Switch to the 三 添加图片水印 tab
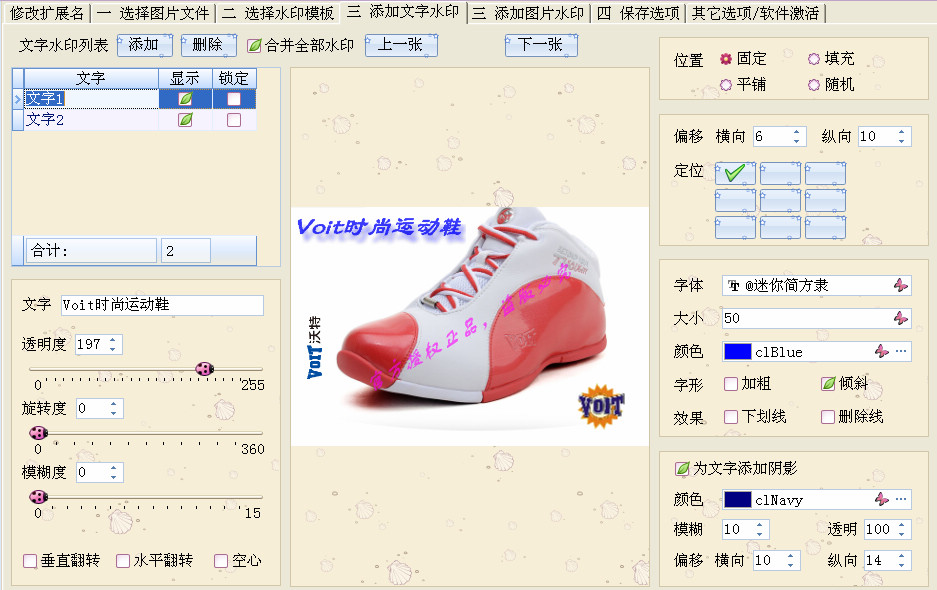 pos(528,13)
